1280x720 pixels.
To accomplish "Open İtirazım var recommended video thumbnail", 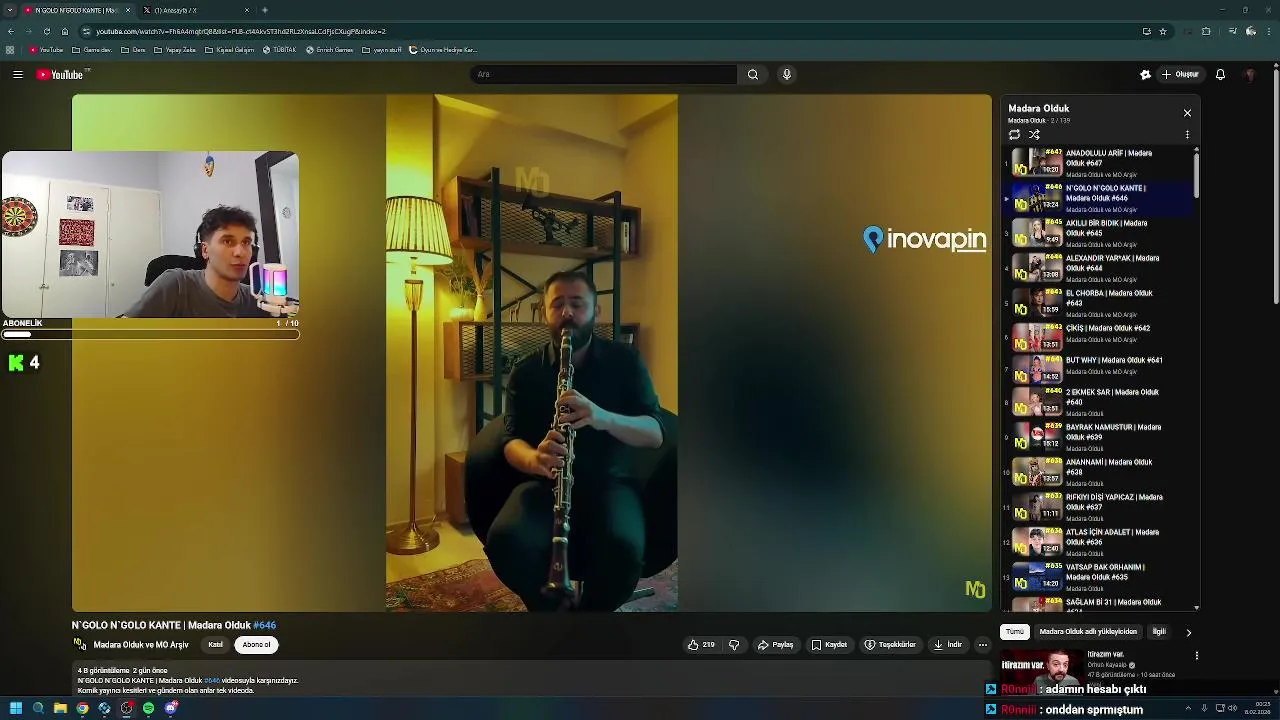I will pos(1040,670).
